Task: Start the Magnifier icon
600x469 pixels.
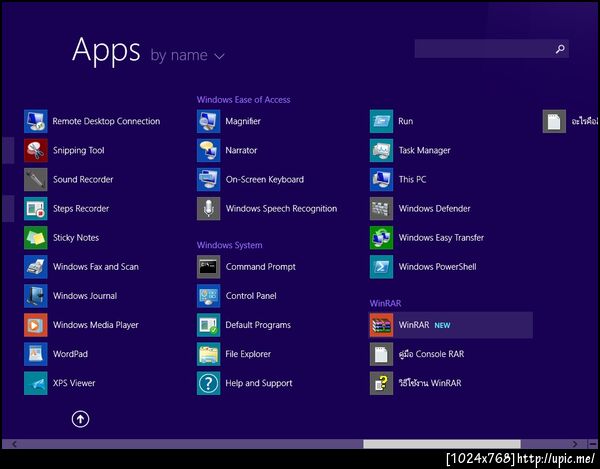Action: (x=209, y=121)
